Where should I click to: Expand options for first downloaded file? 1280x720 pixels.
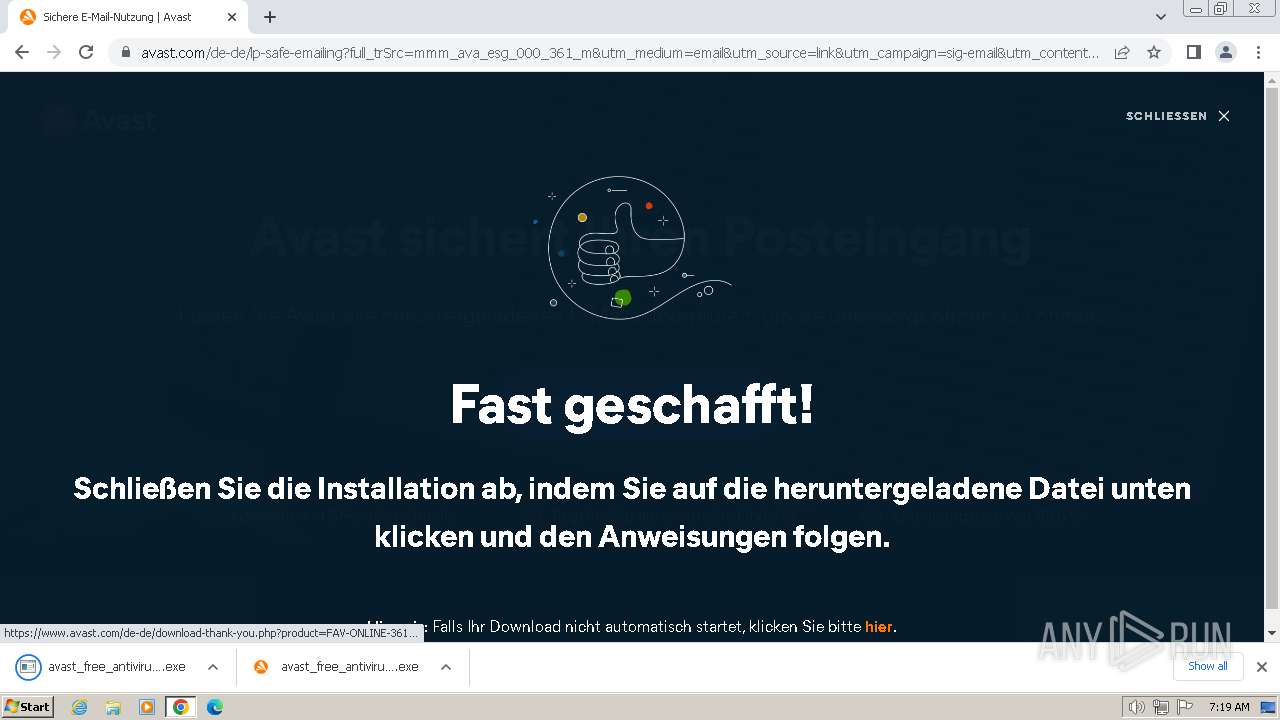[213, 667]
